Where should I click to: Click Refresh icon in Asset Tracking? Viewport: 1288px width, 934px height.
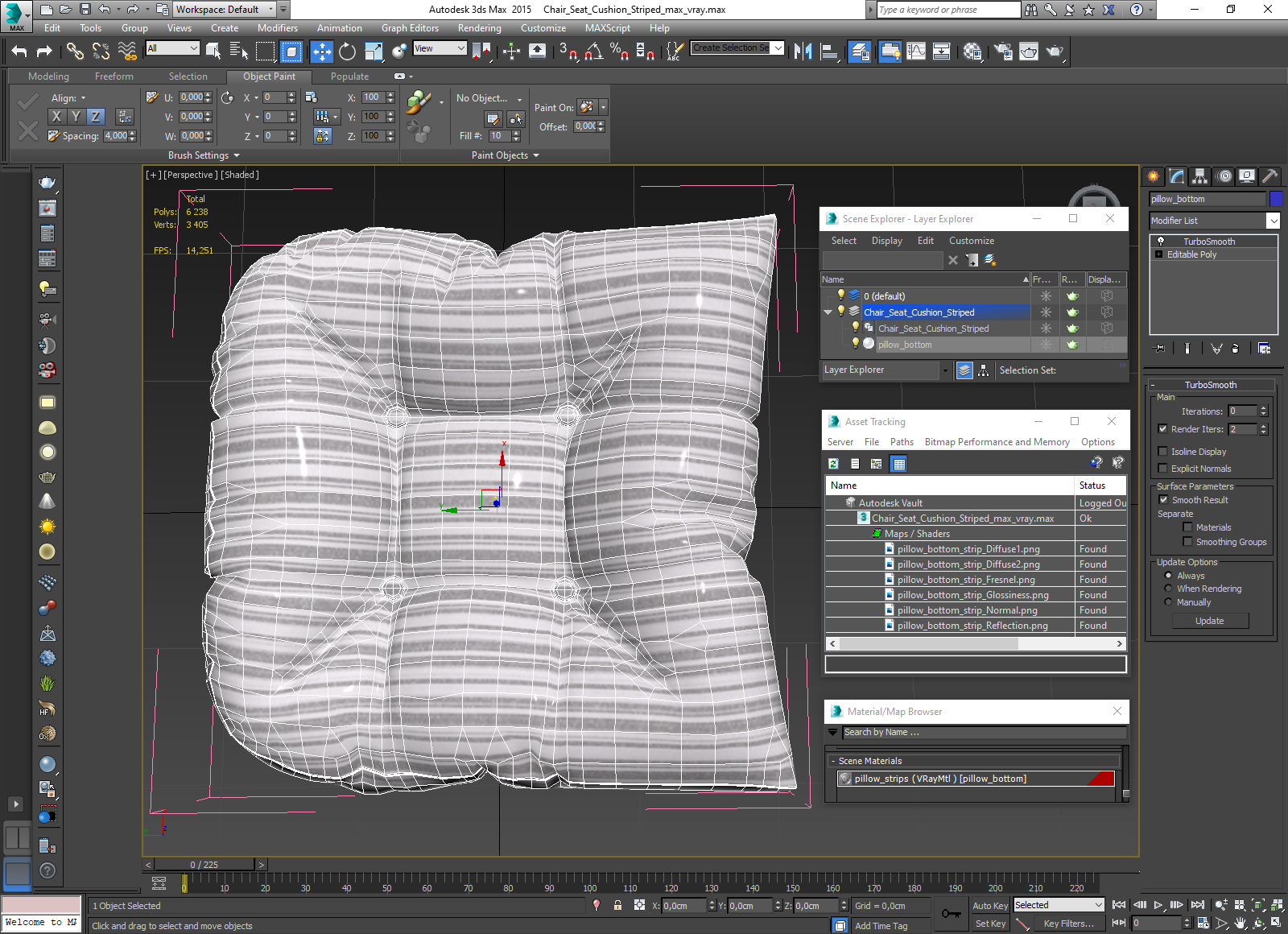834,464
